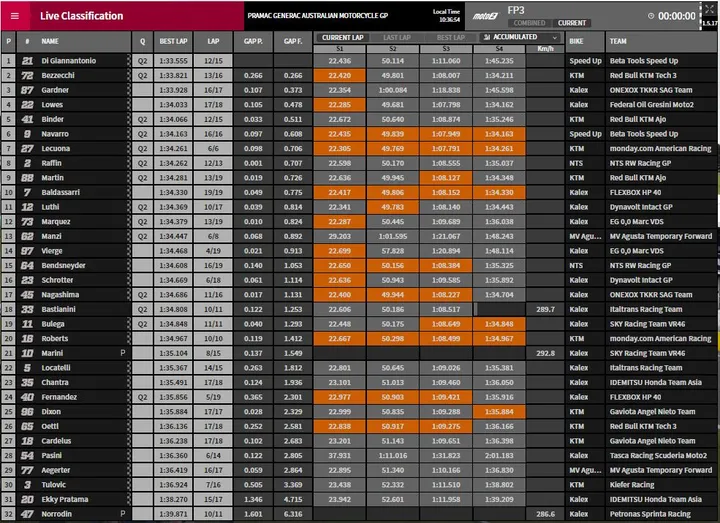Click the Km/h speed header
720x523 pixels.
545,48
